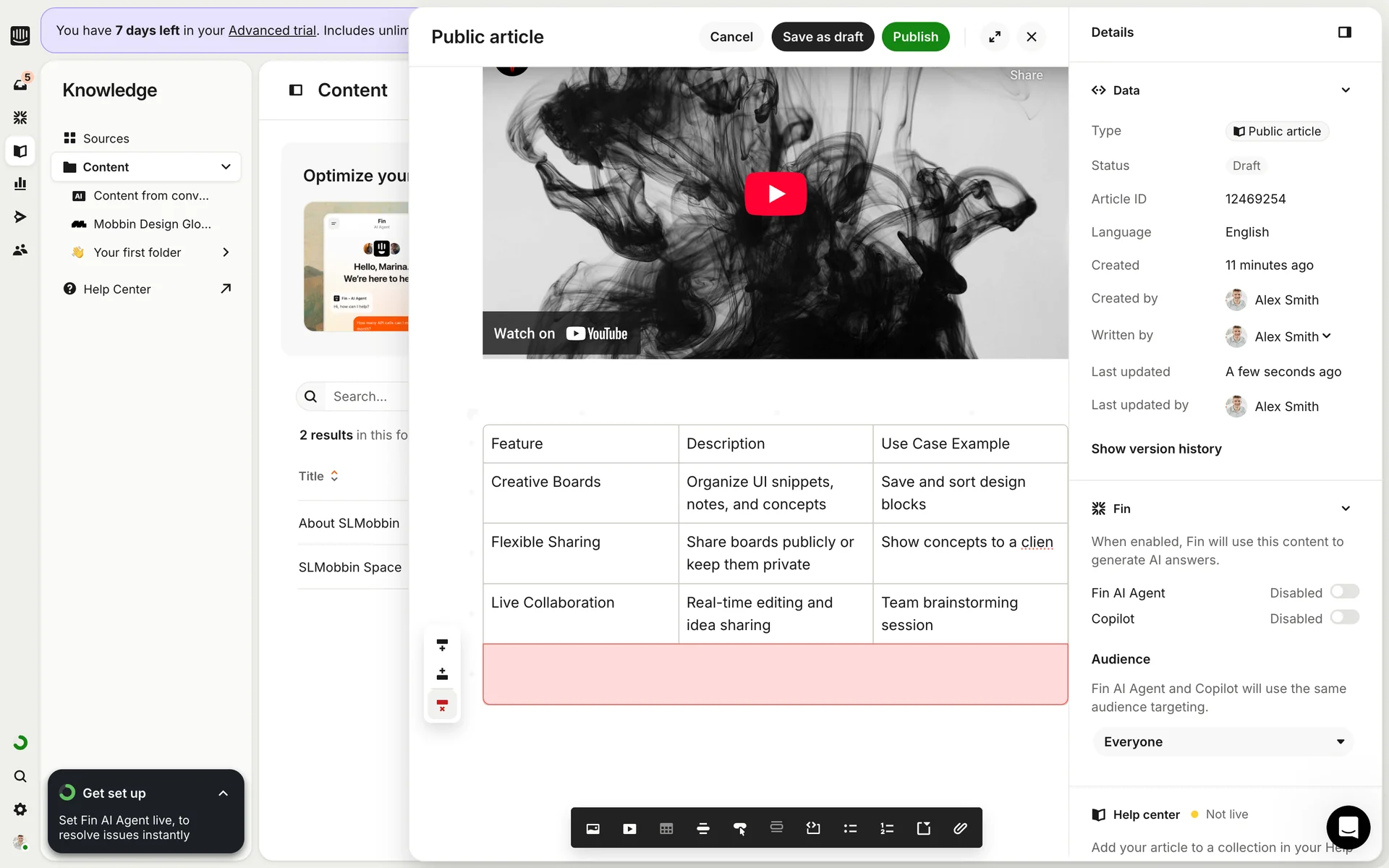Show version history
The image size is (1389, 868).
click(x=1156, y=448)
